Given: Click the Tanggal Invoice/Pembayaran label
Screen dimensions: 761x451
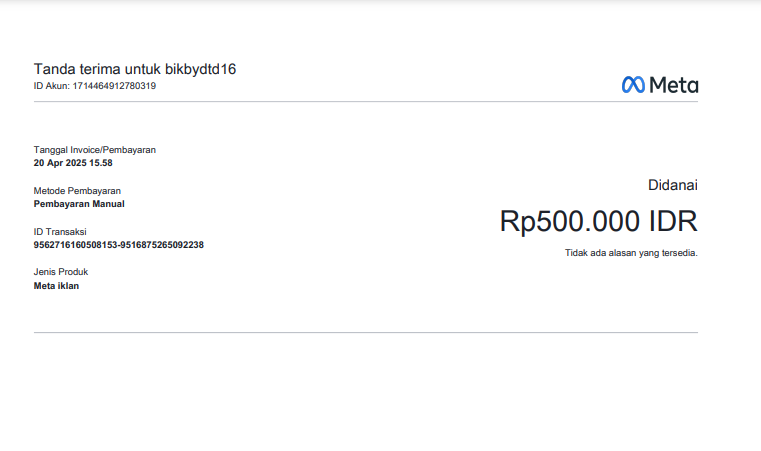Looking at the screenshot, I should pyautogui.click(x=94, y=150).
